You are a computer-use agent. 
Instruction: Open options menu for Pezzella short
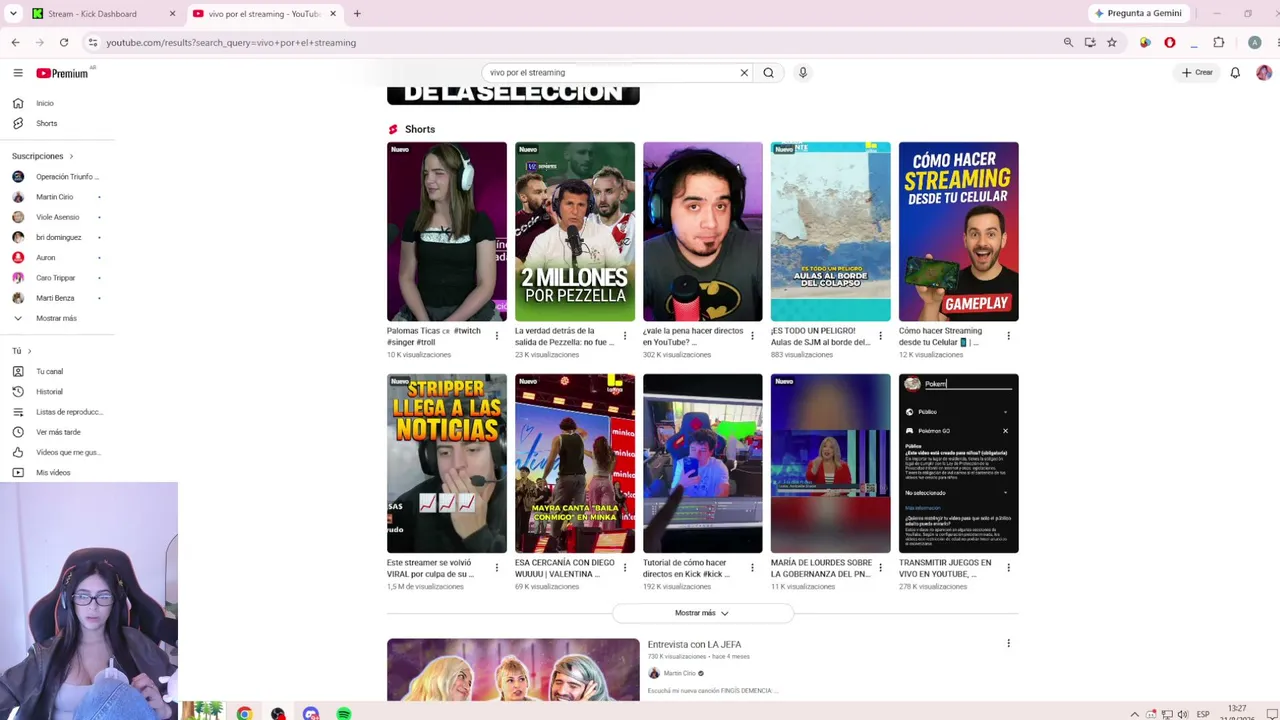(x=625, y=336)
